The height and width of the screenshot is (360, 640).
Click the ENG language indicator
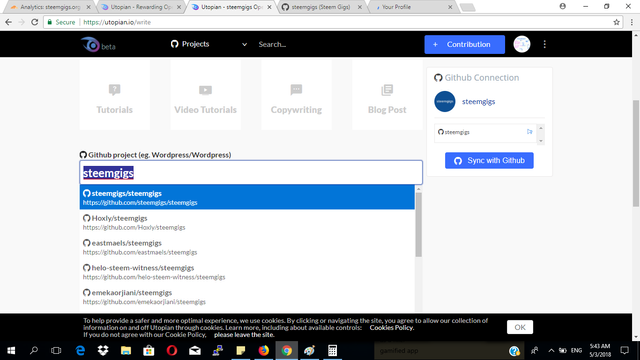point(576,350)
